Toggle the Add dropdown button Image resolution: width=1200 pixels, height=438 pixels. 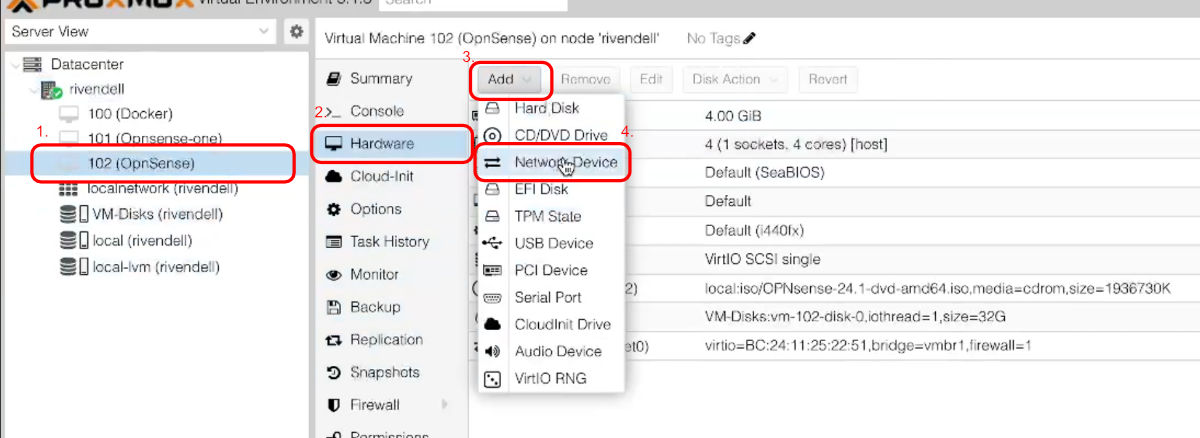pos(510,79)
